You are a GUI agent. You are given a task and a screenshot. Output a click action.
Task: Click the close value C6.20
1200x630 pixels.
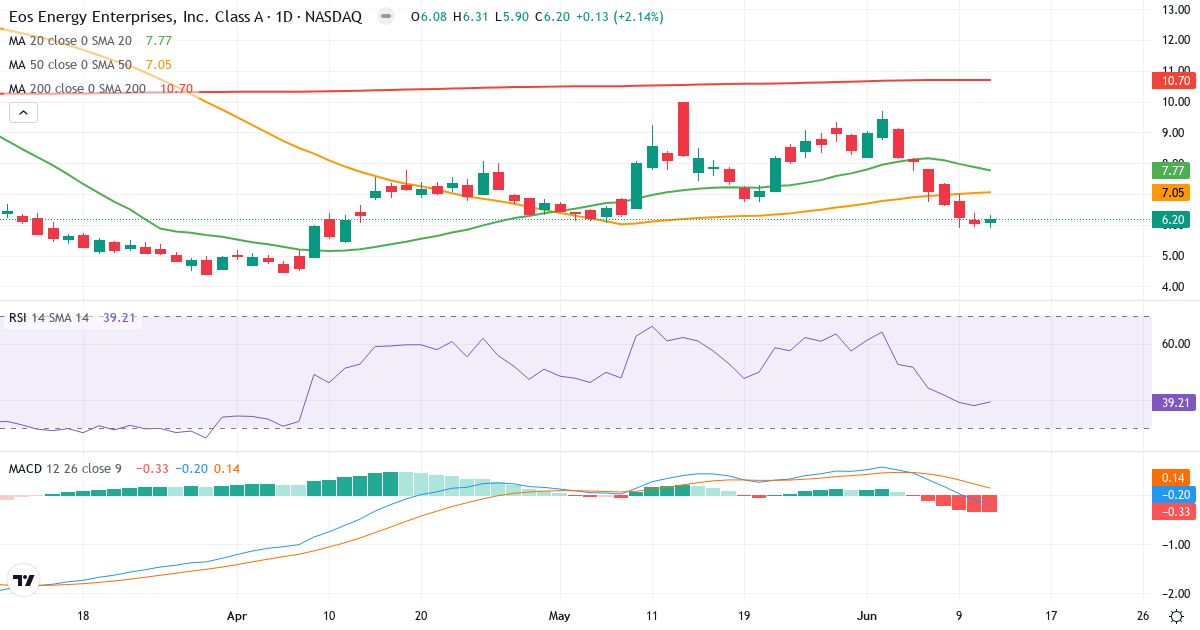click(553, 17)
